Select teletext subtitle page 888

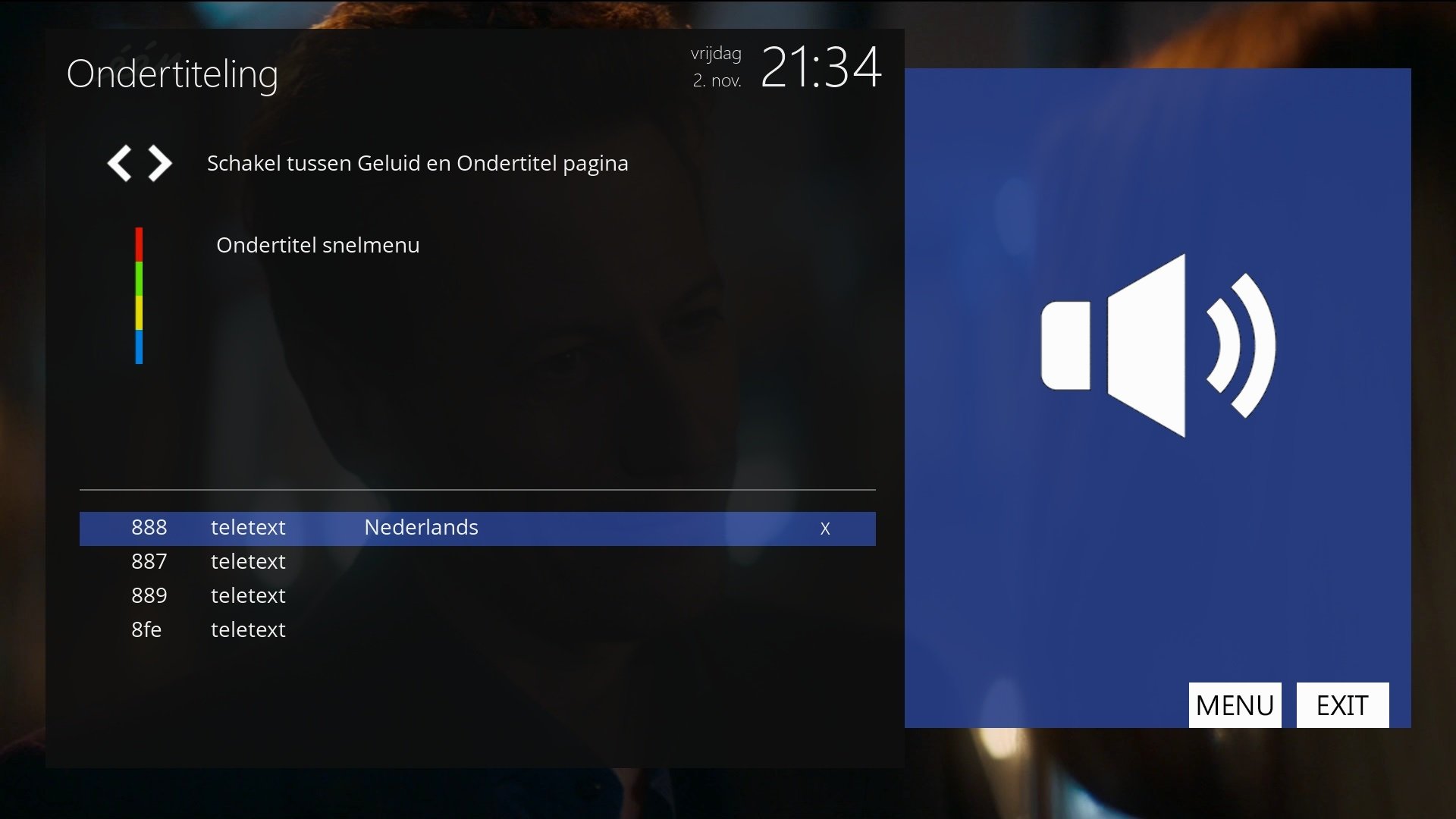(149, 528)
